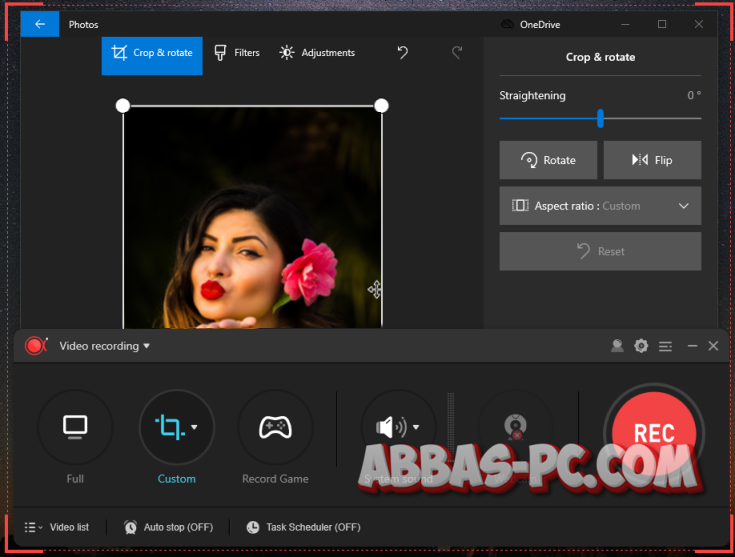Click the Straightening slider handle
735x557 pixels.
pyautogui.click(x=600, y=118)
